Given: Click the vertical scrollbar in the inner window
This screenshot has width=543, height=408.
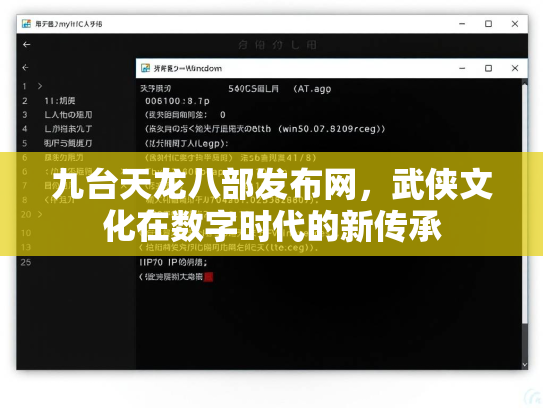Looking at the screenshot, I should [x=525, y=204].
